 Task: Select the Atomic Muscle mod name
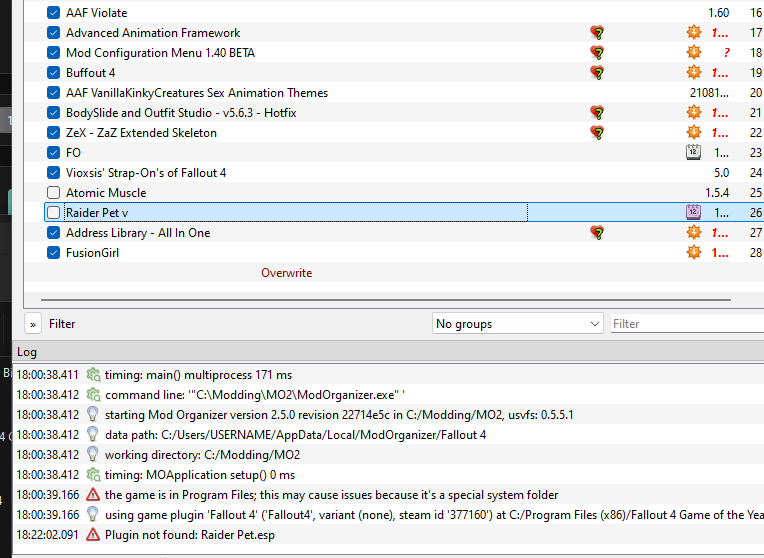[106, 192]
